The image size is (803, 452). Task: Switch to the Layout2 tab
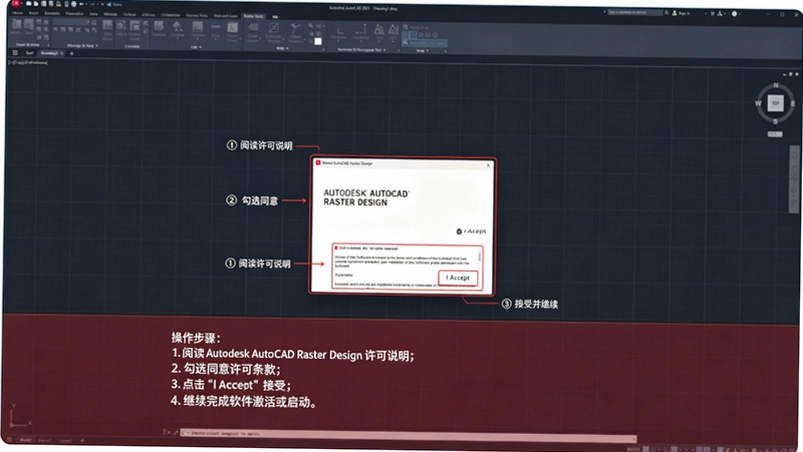point(65,441)
